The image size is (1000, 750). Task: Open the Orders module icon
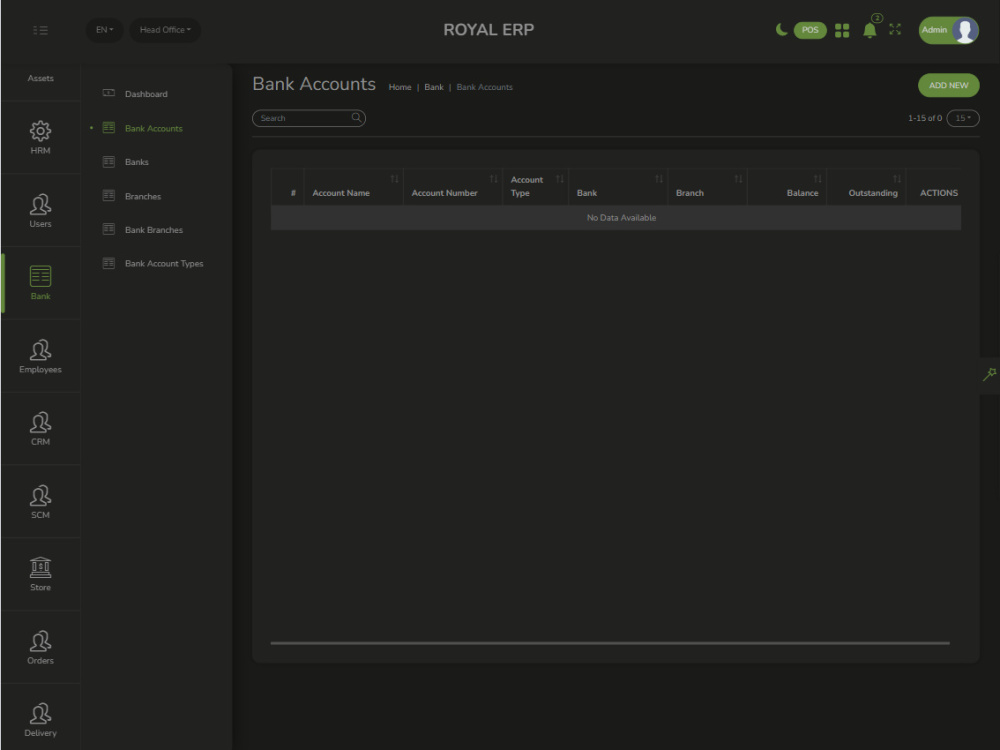[x=40, y=641]
